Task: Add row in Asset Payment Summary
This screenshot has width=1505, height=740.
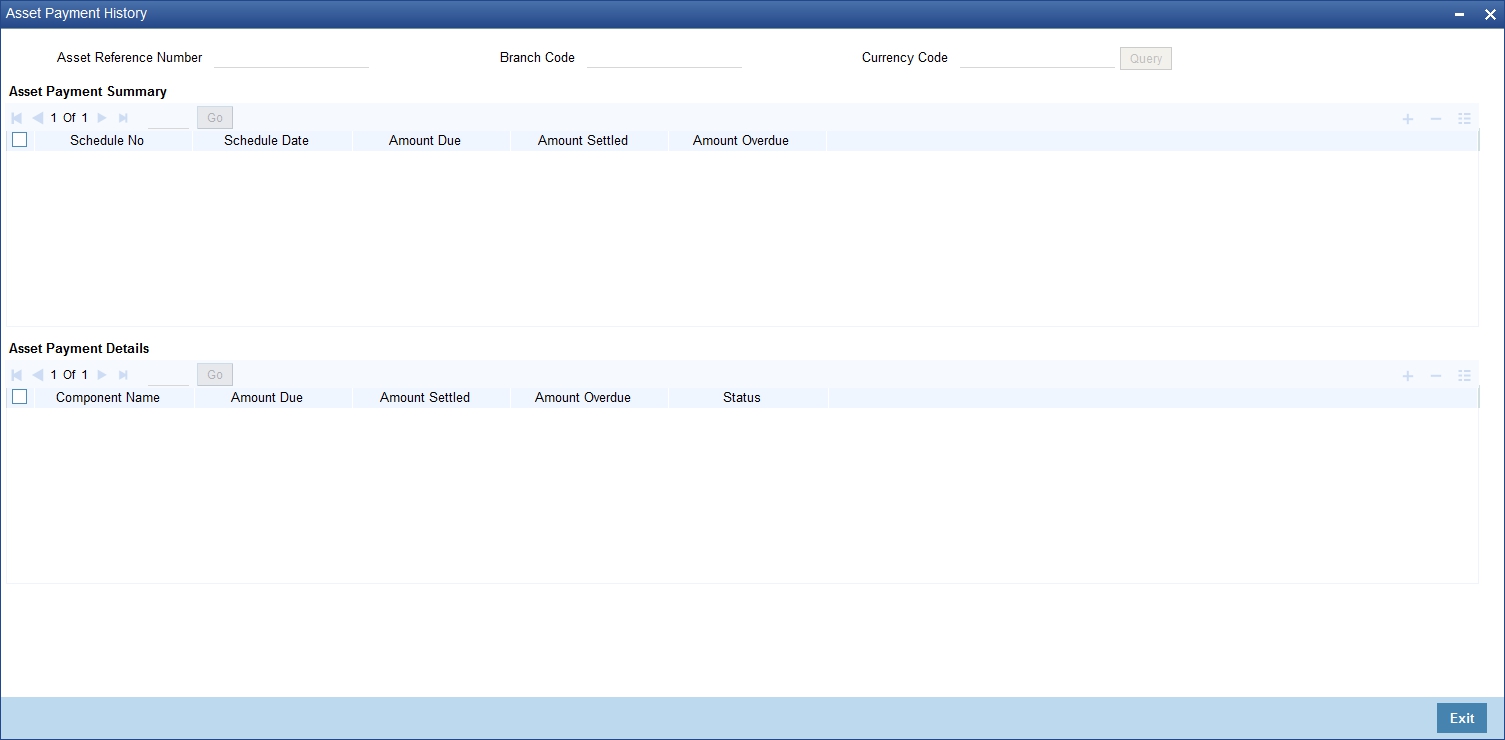Action: point(1407,119)
